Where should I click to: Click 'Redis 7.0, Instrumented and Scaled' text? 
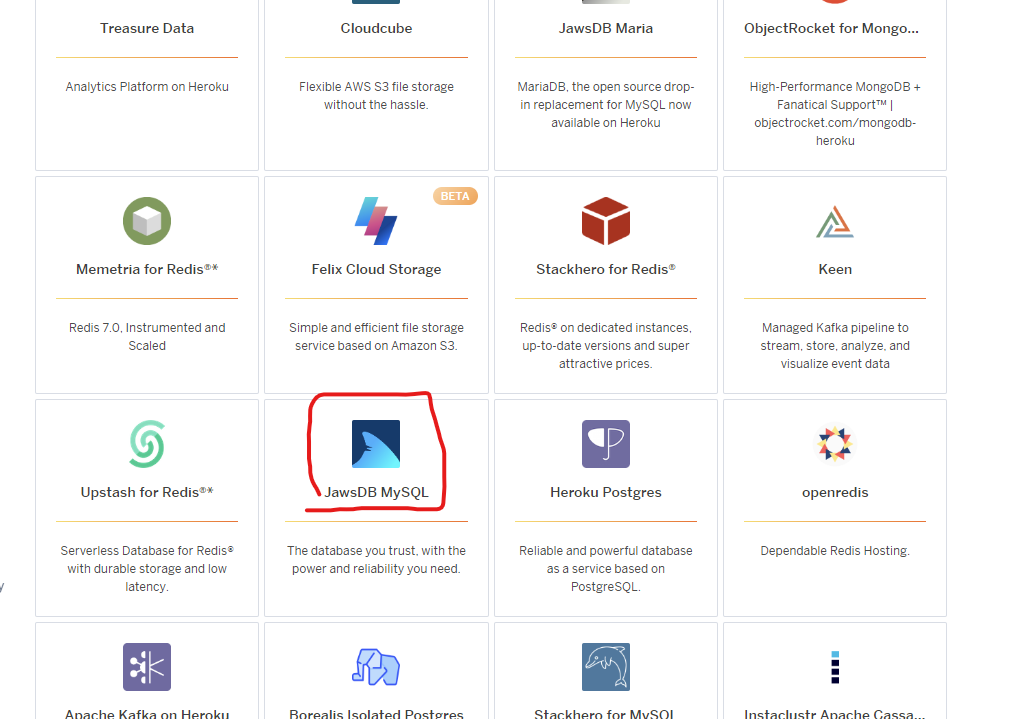coord(147,337)
